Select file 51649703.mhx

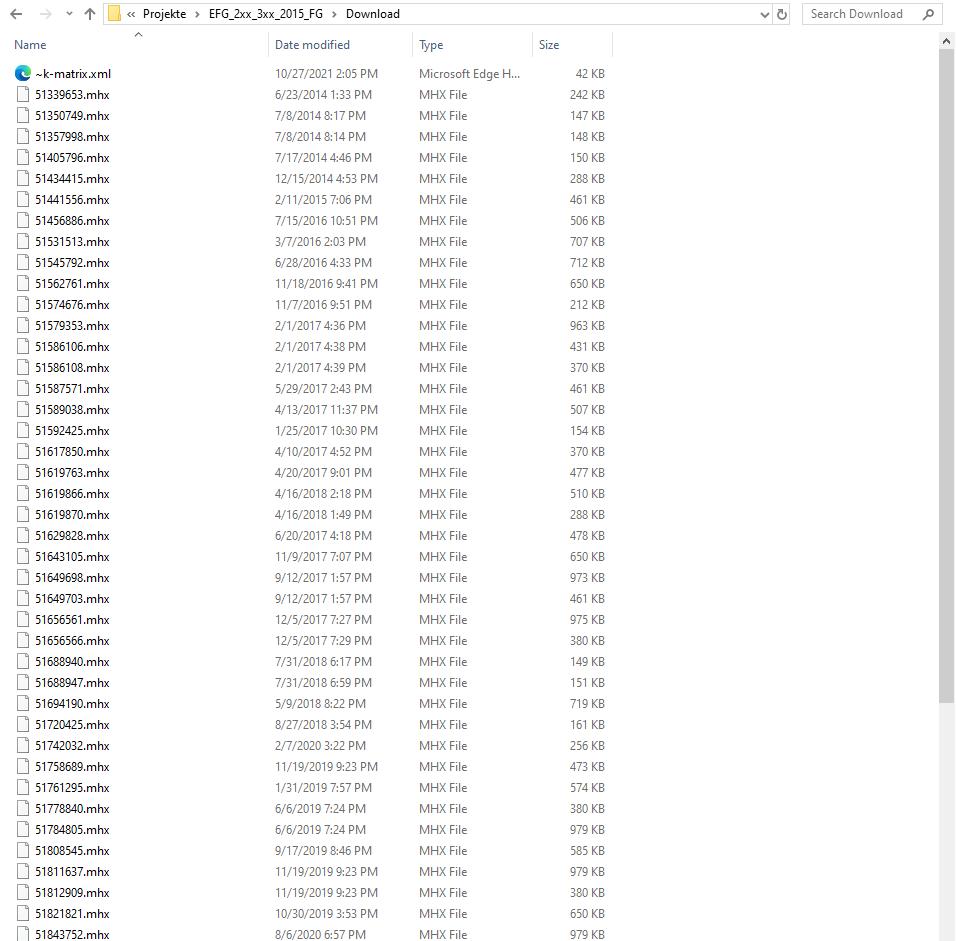click(x=72, y=599)
